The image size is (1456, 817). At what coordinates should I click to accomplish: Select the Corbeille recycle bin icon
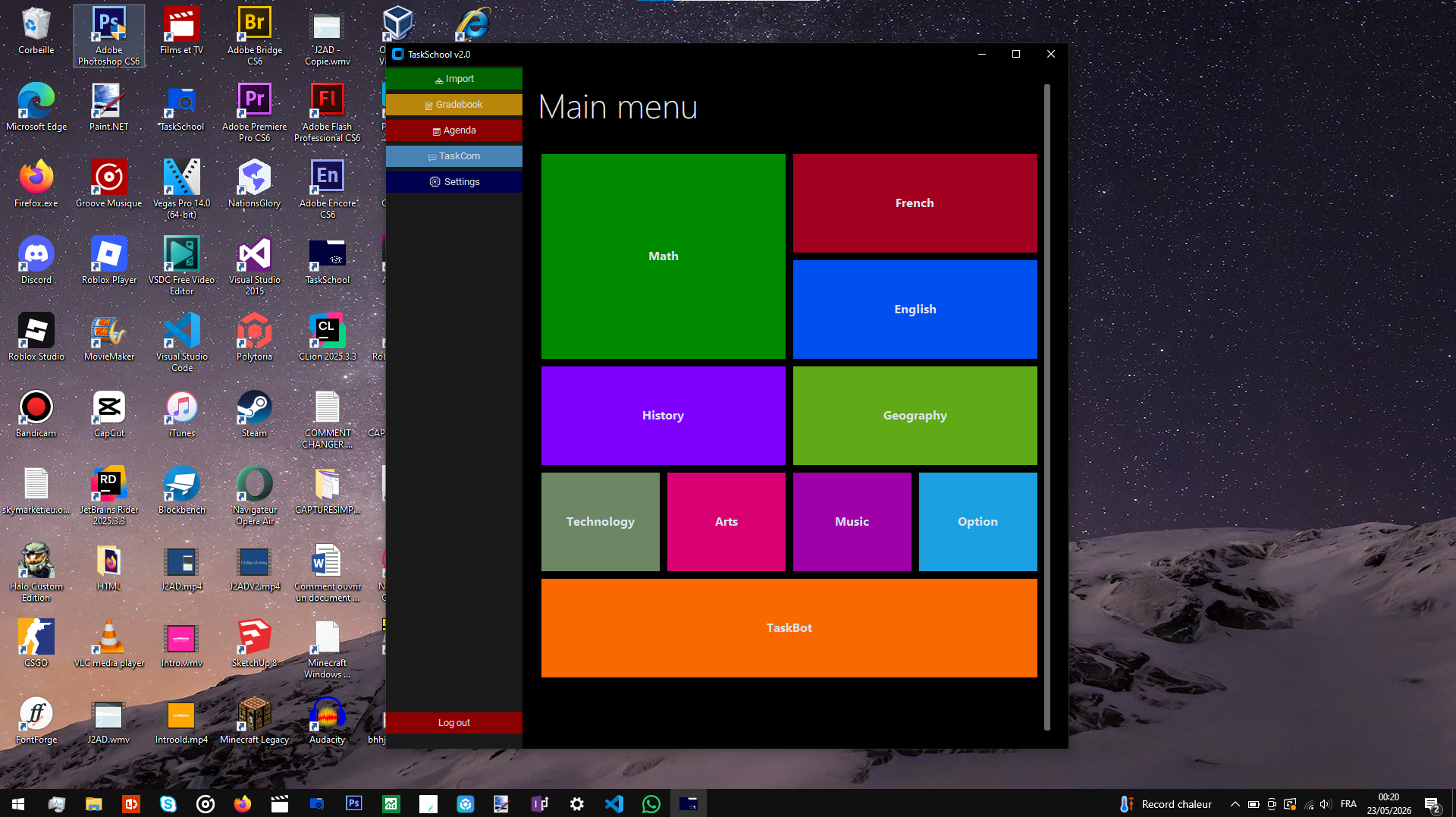pos(36,31)
